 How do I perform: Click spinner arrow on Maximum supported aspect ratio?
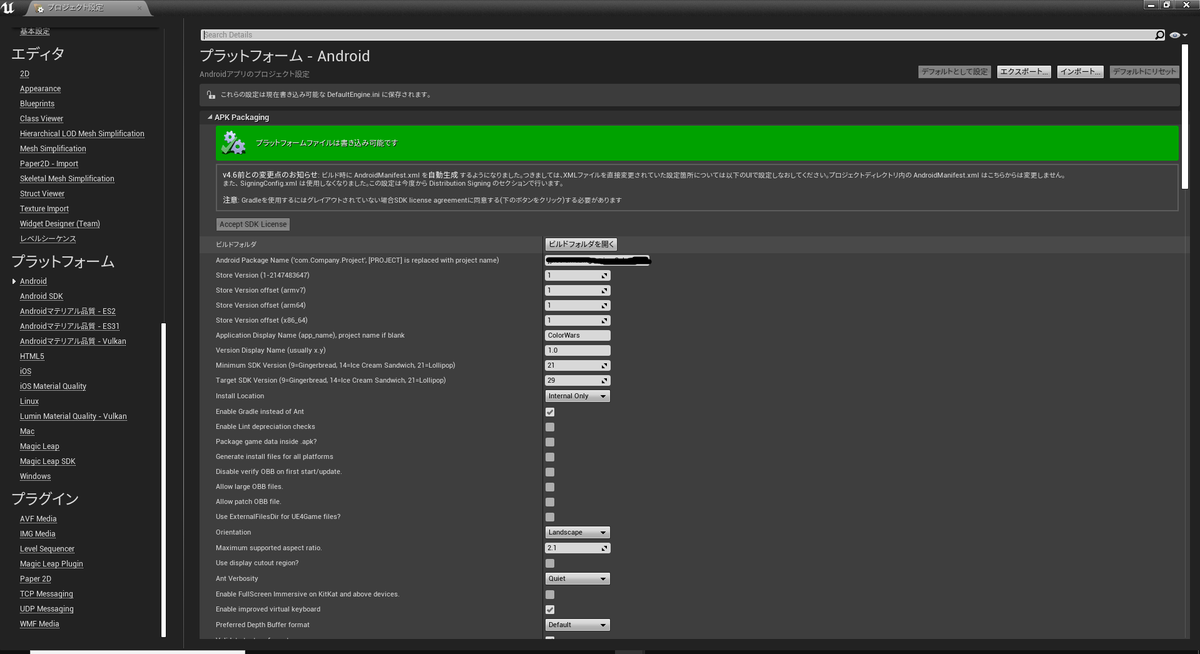(x=604, y=548)
